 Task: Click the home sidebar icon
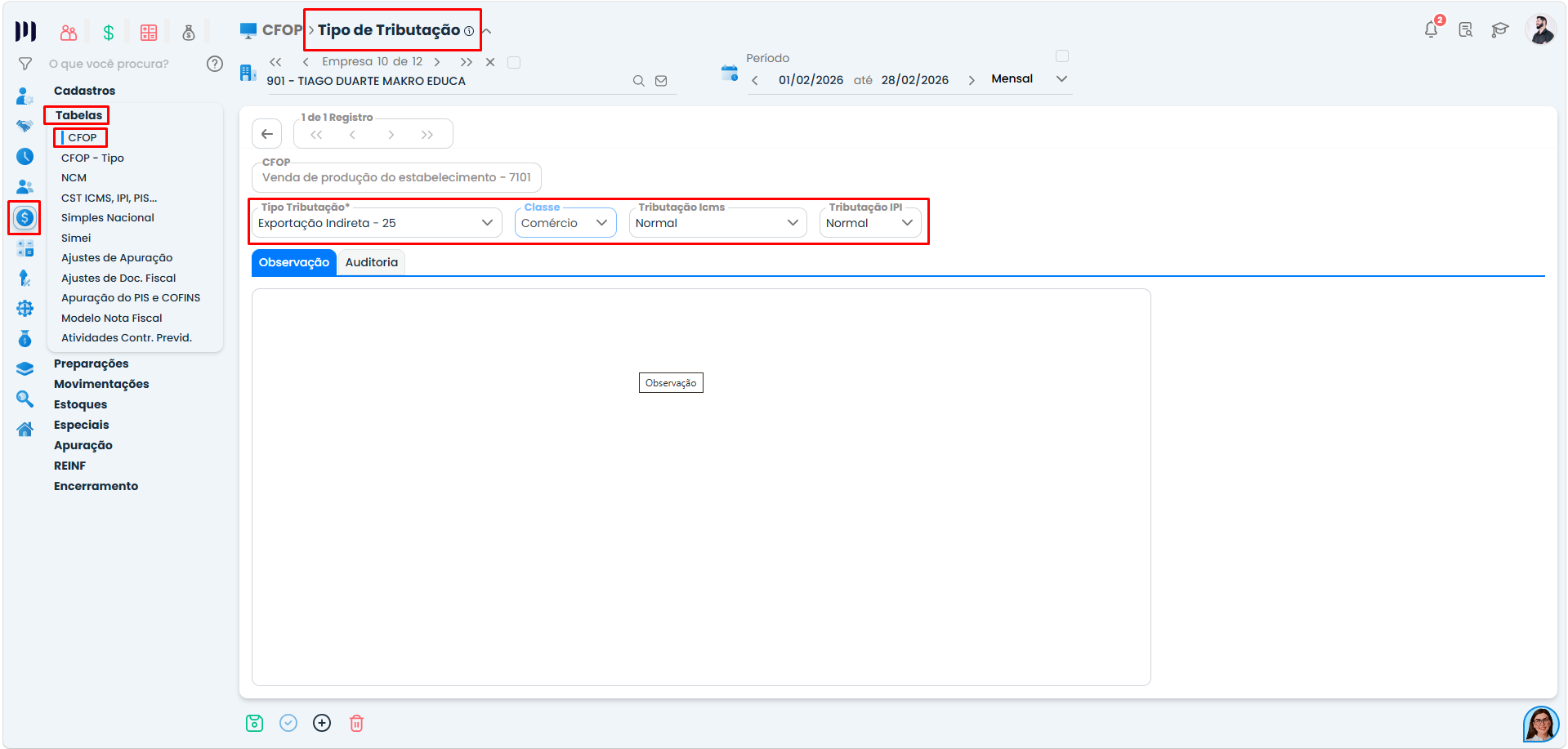click(x=25, y=429)
